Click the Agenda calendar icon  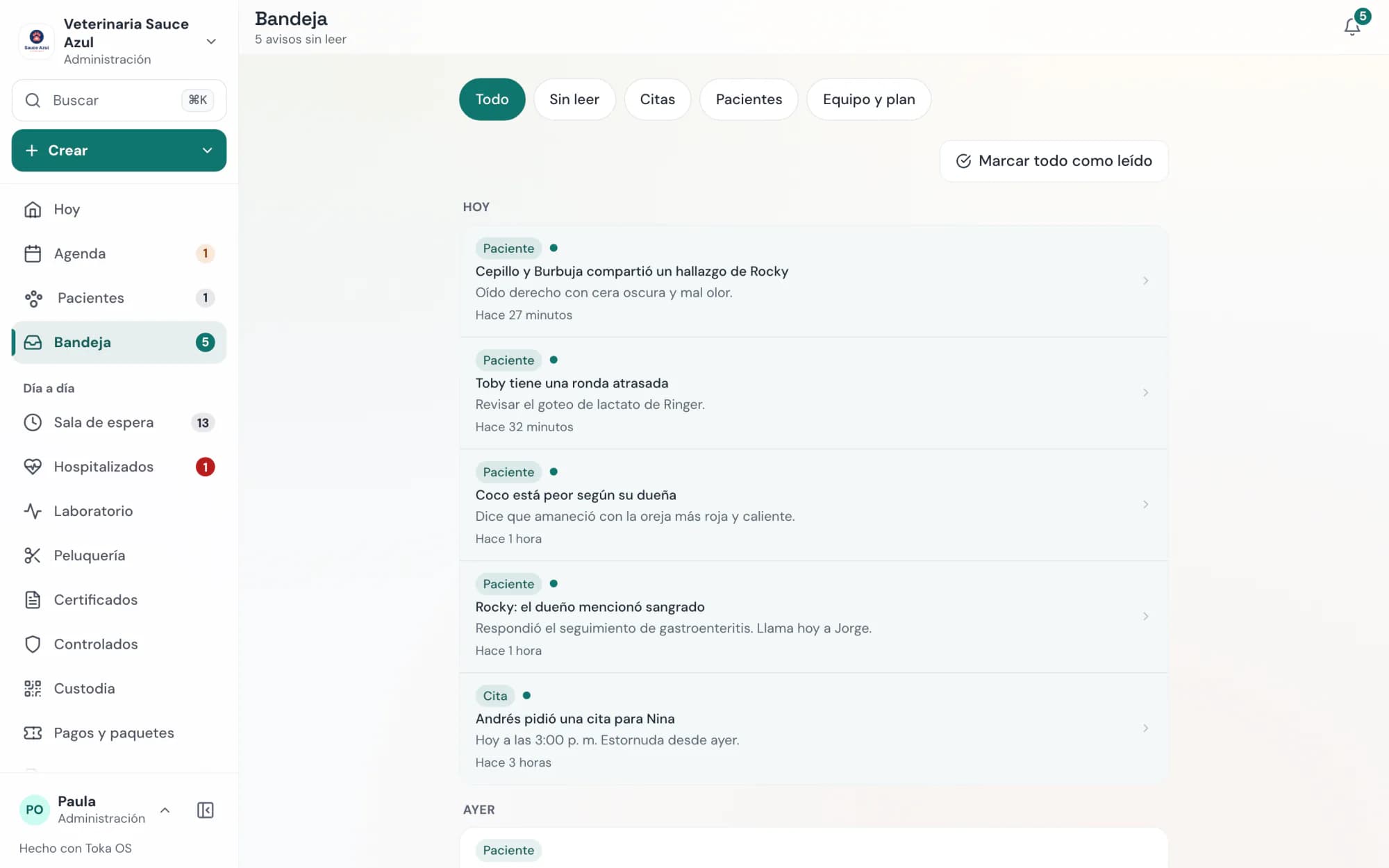point(33,253)
